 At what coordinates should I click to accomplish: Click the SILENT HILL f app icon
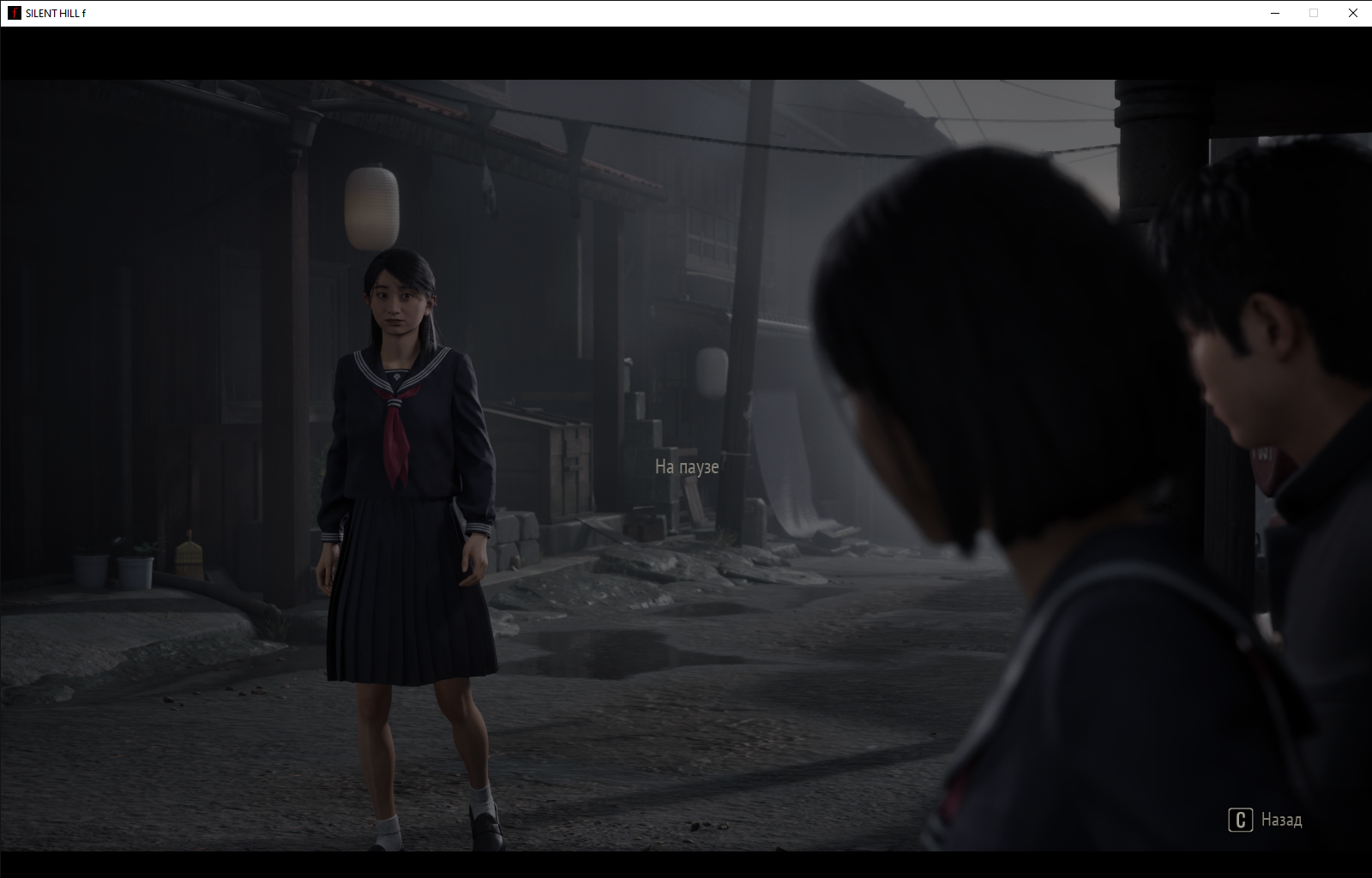[x=14, y=13]
